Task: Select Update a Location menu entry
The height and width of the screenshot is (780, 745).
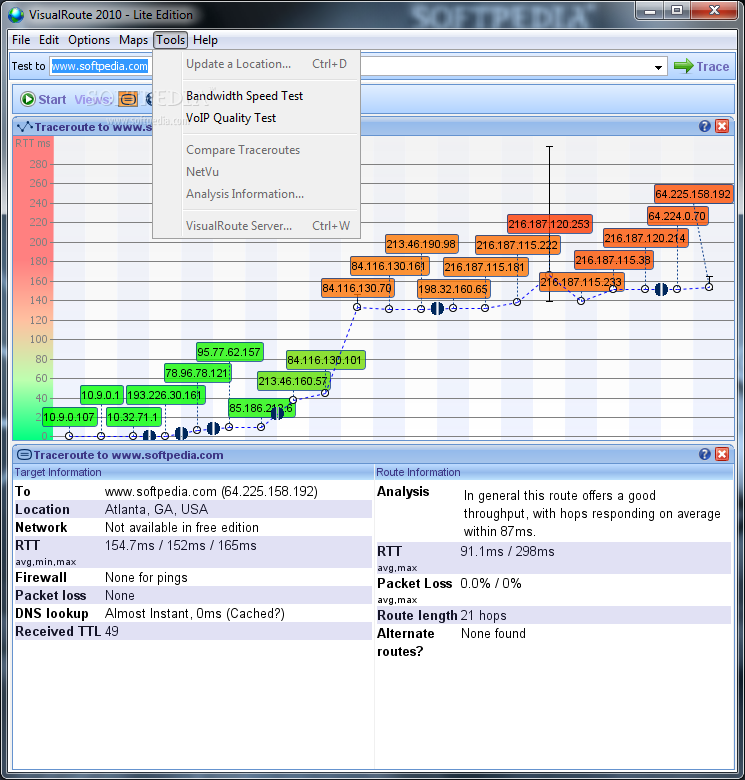Action: (x=238, y=64)
